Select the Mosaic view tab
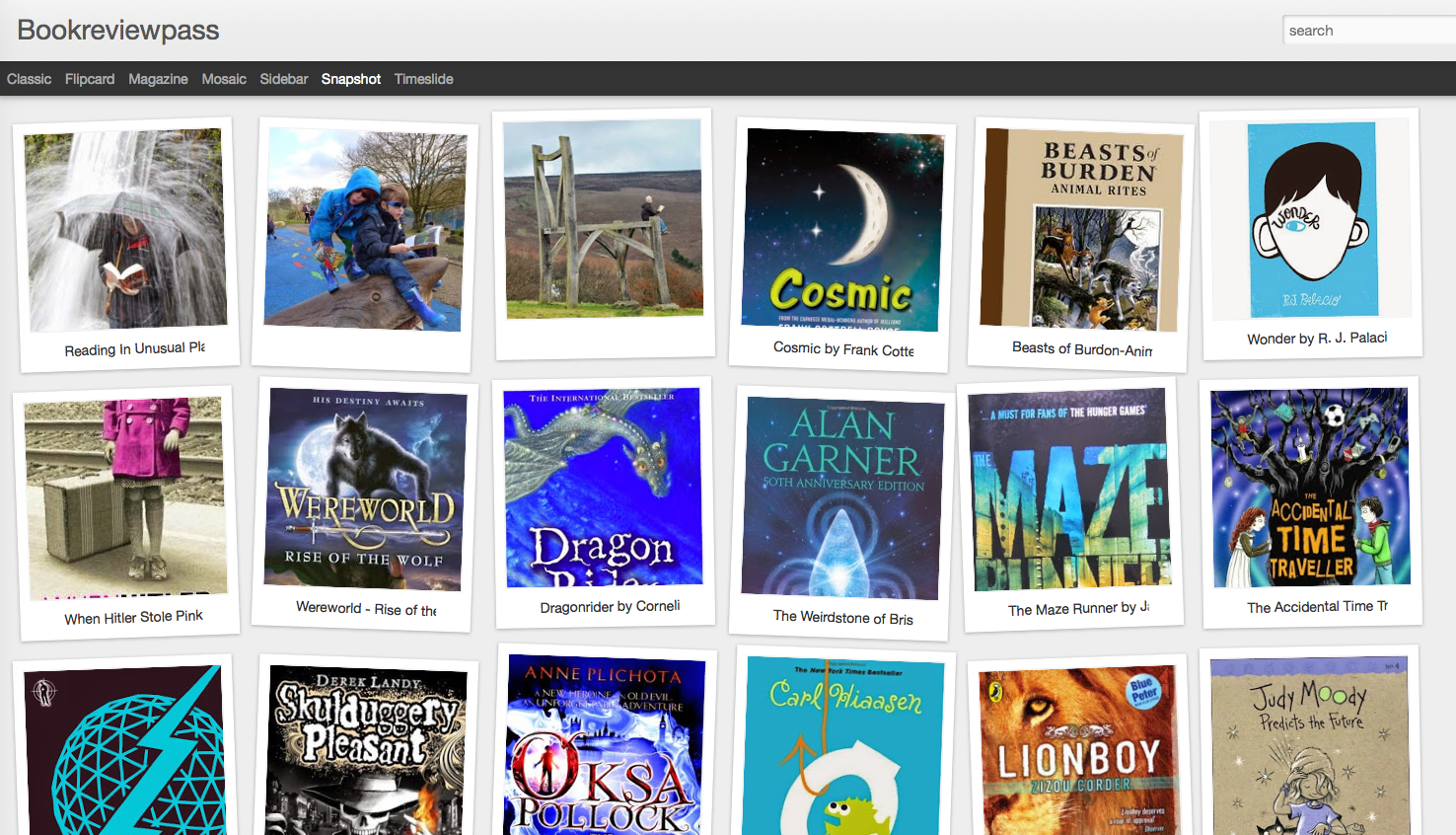1456x835 pixels. tap(224, 79)
